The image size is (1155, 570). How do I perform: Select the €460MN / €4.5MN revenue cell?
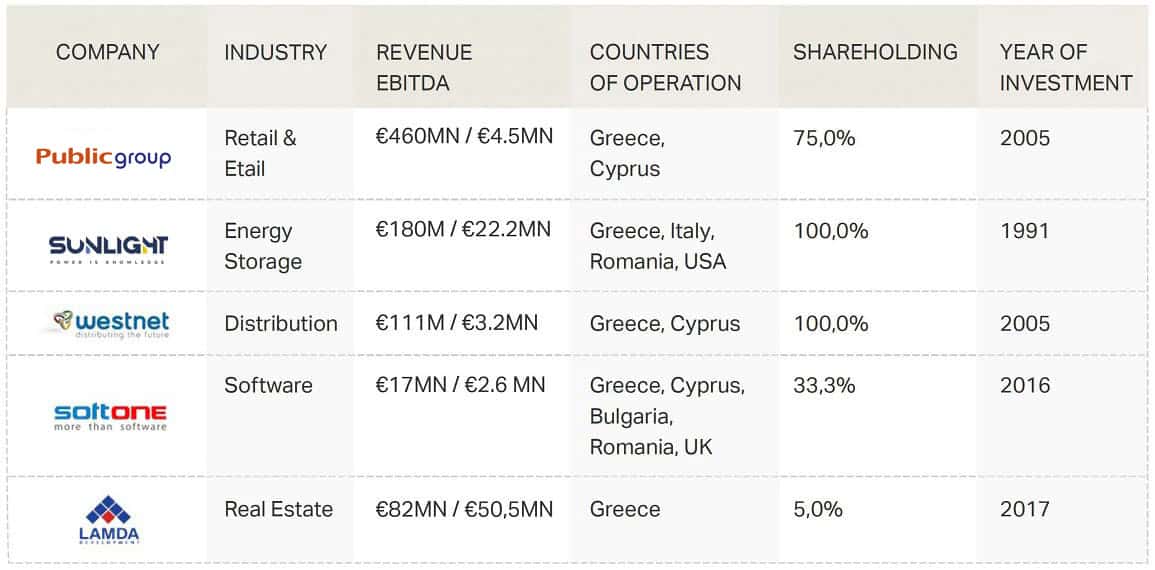coord(464,137)
